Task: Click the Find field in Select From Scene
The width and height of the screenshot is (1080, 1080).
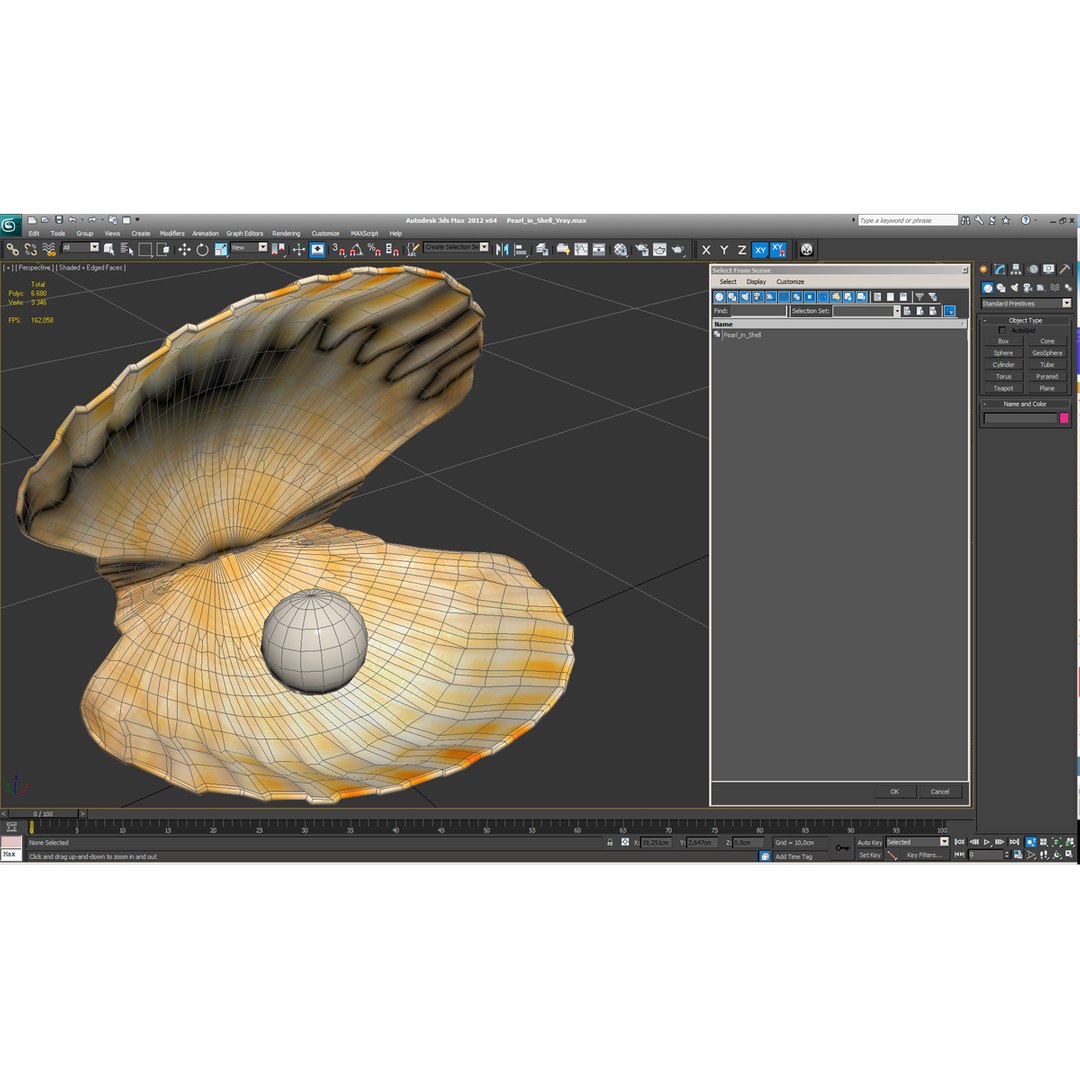Action: (x=758, y=311)
